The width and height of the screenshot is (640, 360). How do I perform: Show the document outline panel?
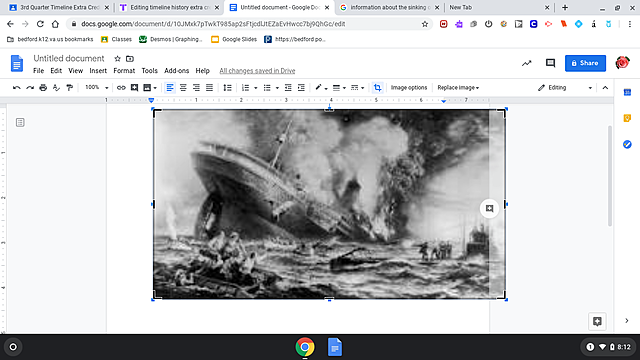20,122
